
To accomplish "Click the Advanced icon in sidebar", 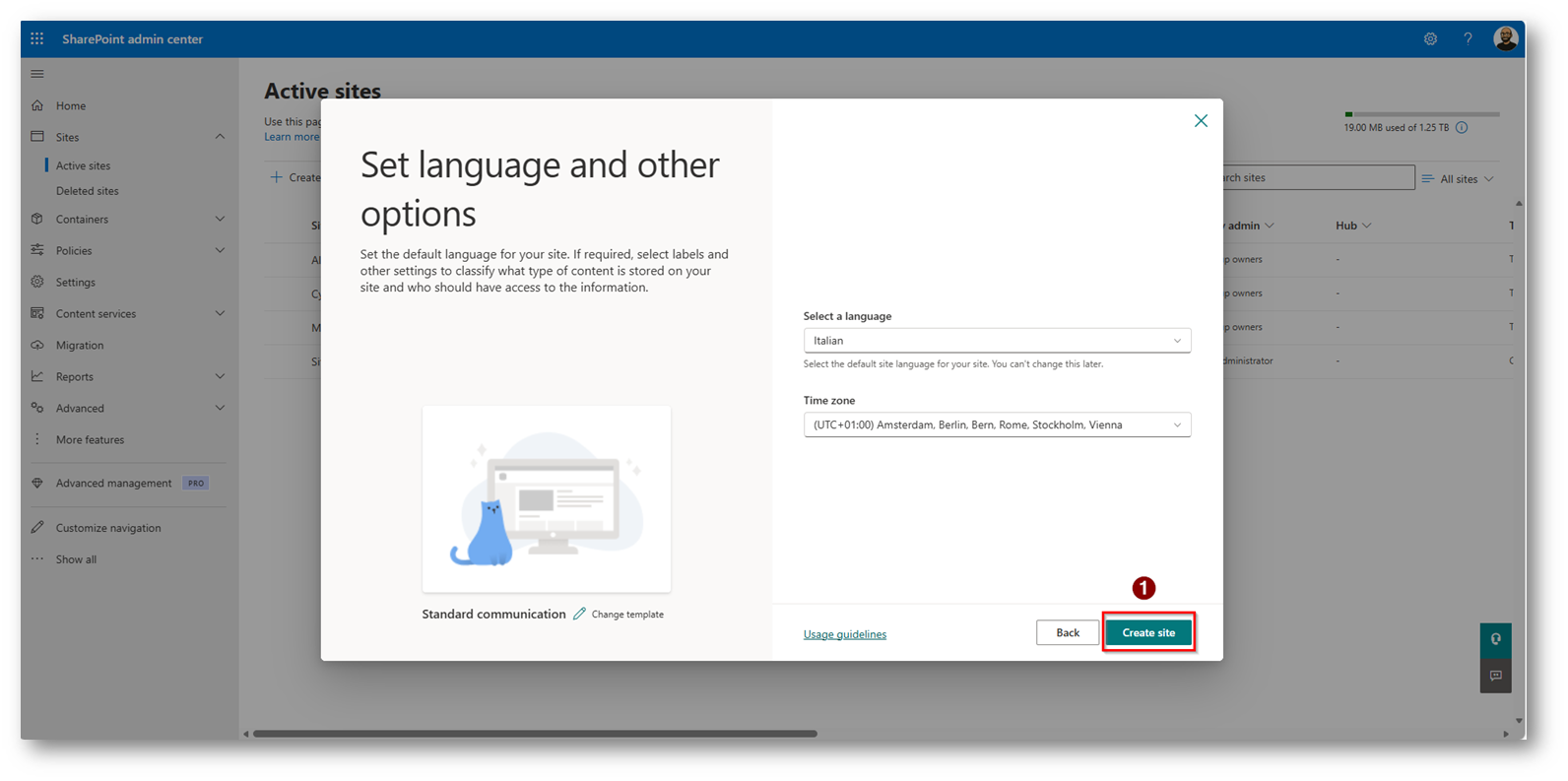I will tap(37, 408).
